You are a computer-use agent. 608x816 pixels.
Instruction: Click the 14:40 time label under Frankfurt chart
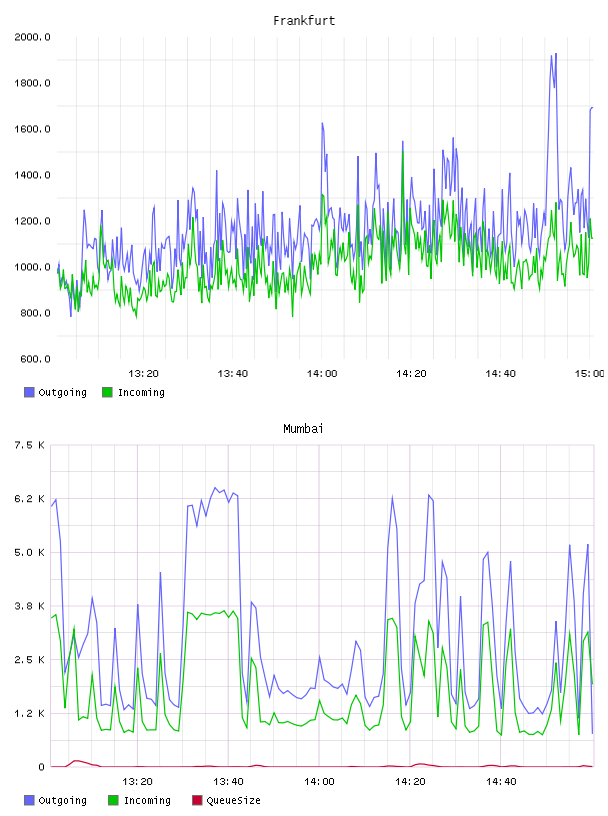[x=500, y=374]
